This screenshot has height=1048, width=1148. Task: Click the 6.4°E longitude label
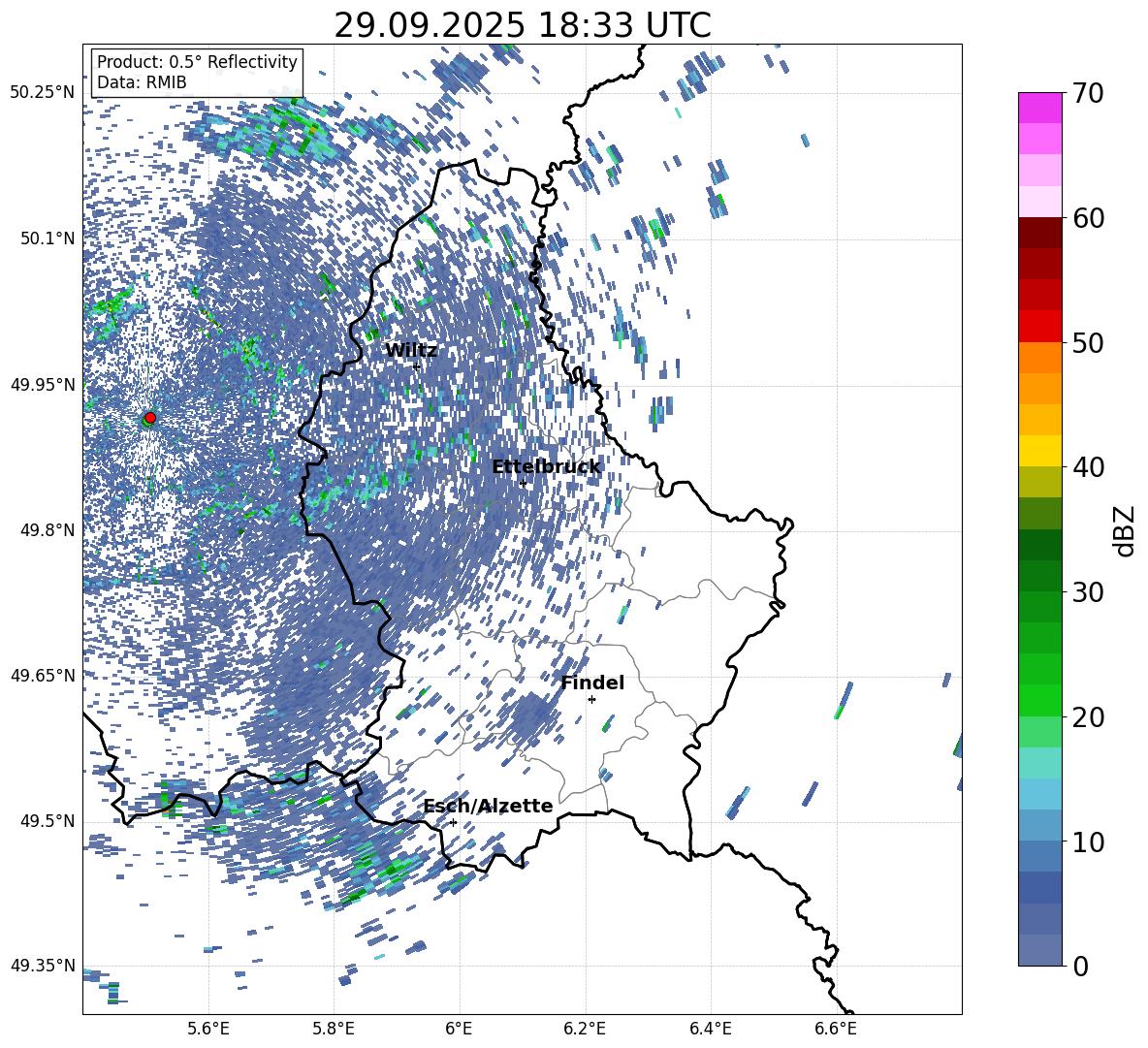pyautogui.click(x=710, y=1029)
